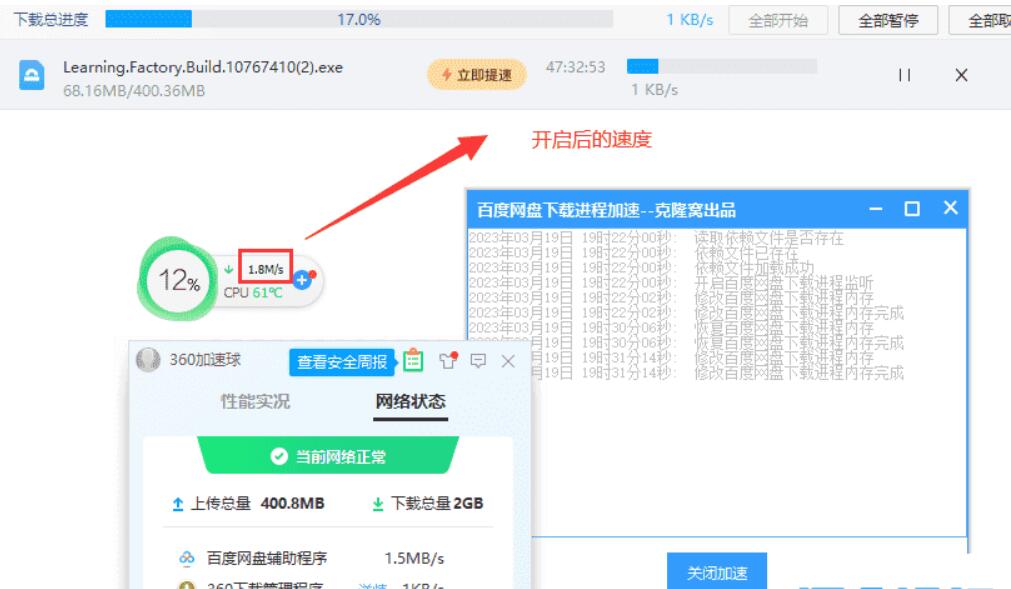Pause the Learning.Factory.Build download

pyautogui.click(x=905, y=75)
